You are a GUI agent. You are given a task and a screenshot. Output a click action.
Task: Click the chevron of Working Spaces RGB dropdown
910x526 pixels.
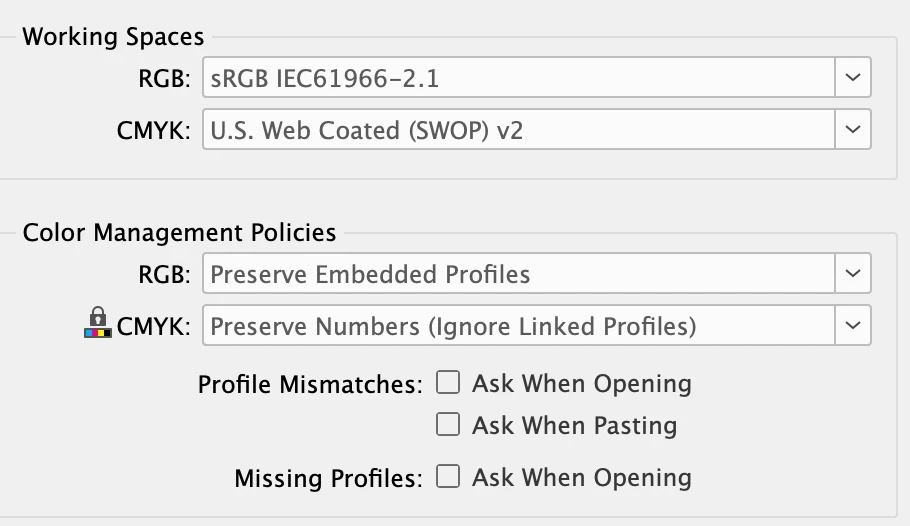853,77
